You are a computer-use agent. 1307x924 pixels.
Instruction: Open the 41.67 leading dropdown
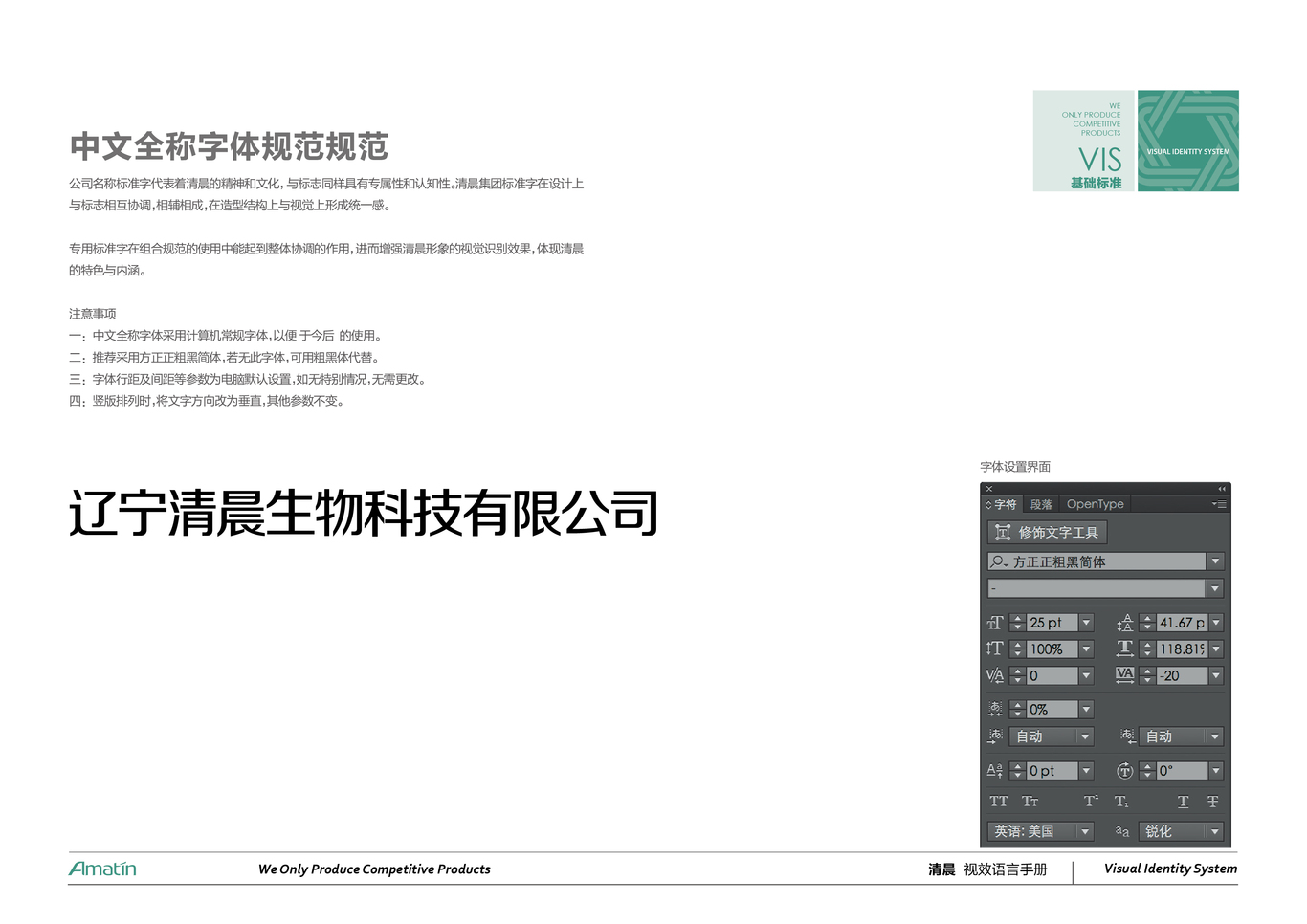tap(1216, 623)
